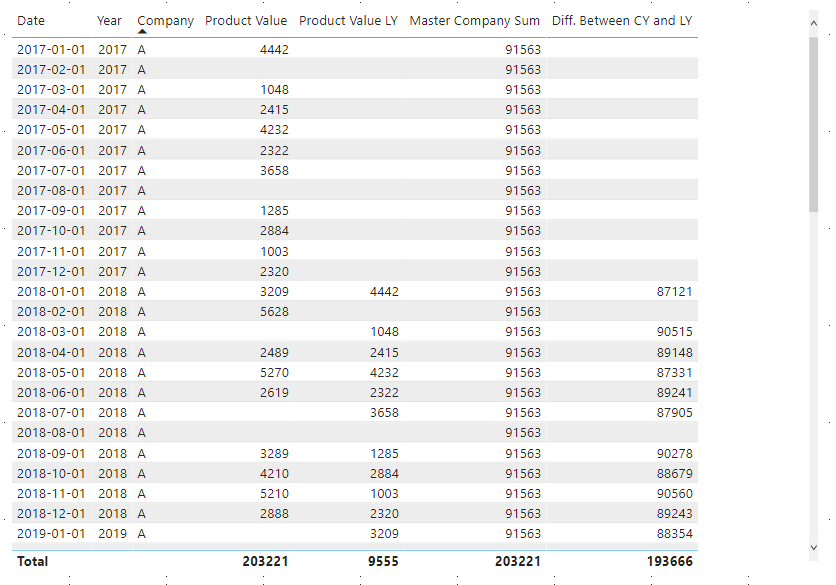Select date cell 2018-03-01
The image size is (836, 585).
[51, 332]
